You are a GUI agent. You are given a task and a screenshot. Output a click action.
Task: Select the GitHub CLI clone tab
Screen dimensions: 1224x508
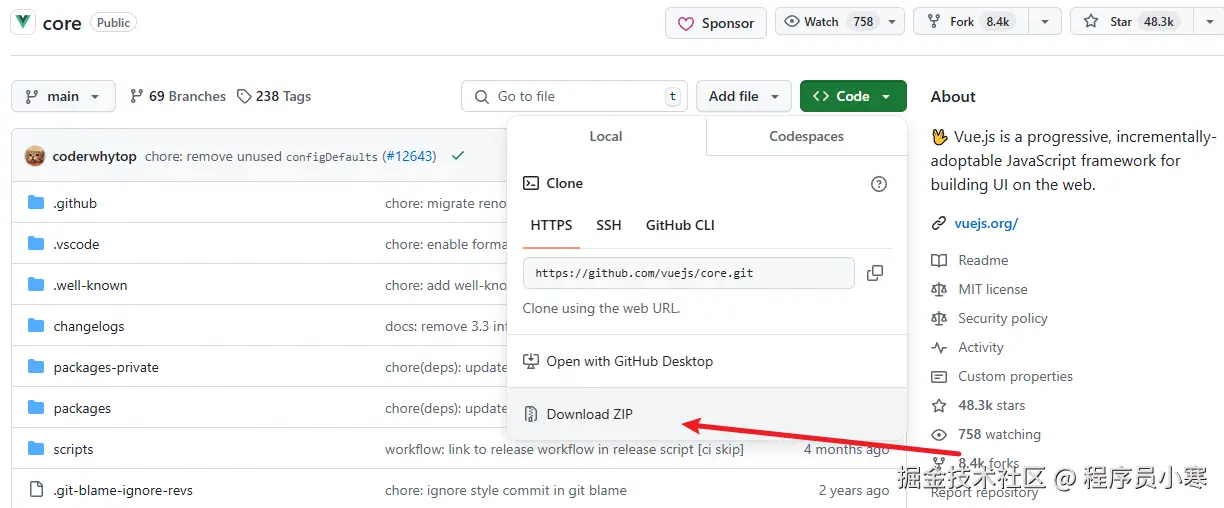(680, 226)
